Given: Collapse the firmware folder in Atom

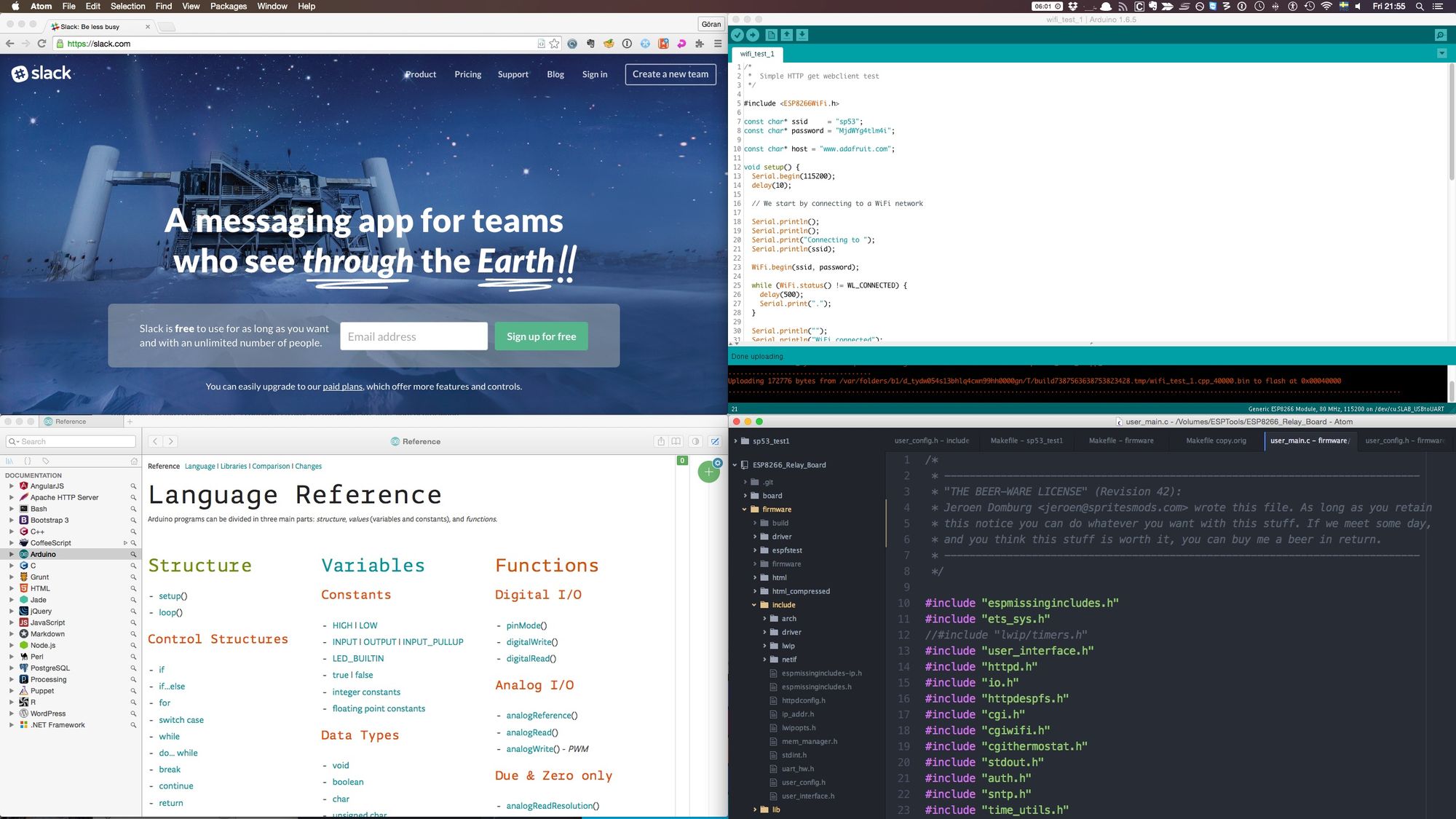Looking at the screenshot, I should pos(744,510).
